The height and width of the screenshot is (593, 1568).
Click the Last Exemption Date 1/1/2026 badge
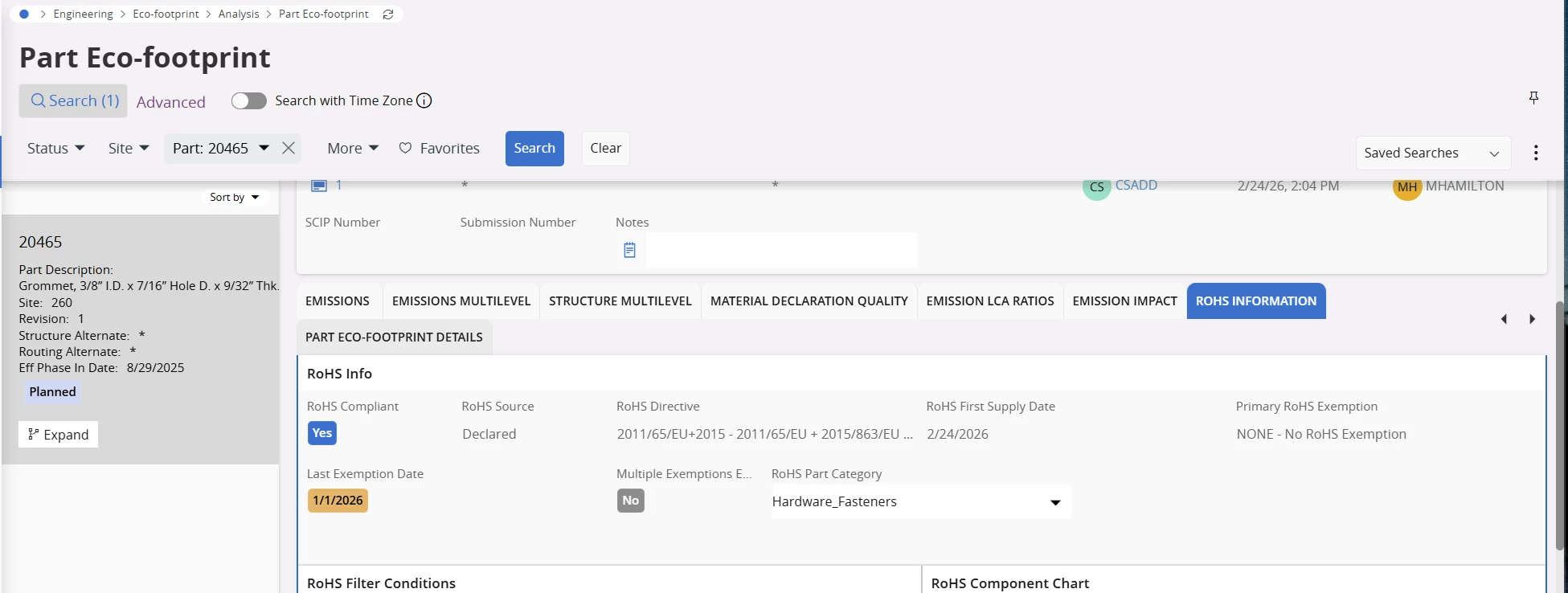tap(338, 501)
